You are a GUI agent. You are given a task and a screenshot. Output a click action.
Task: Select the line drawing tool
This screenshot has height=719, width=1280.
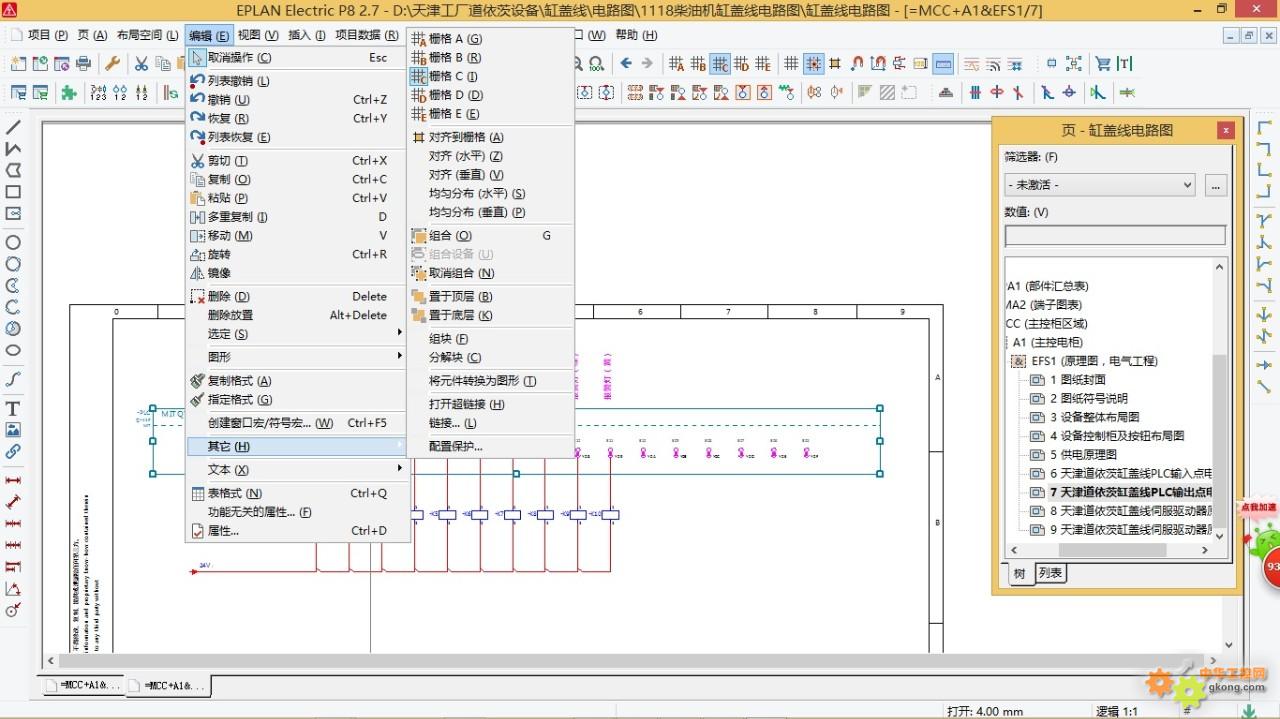[x=14, y=127]
